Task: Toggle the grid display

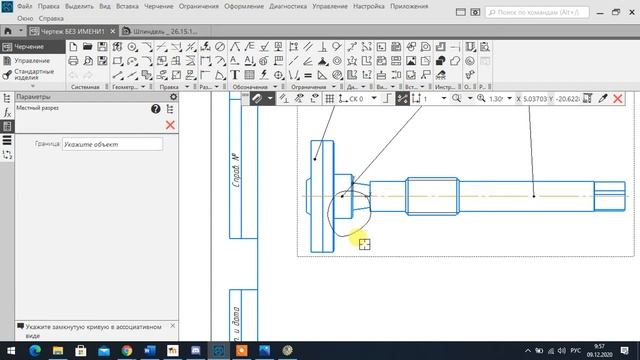Action: click(x=329, y=98)
